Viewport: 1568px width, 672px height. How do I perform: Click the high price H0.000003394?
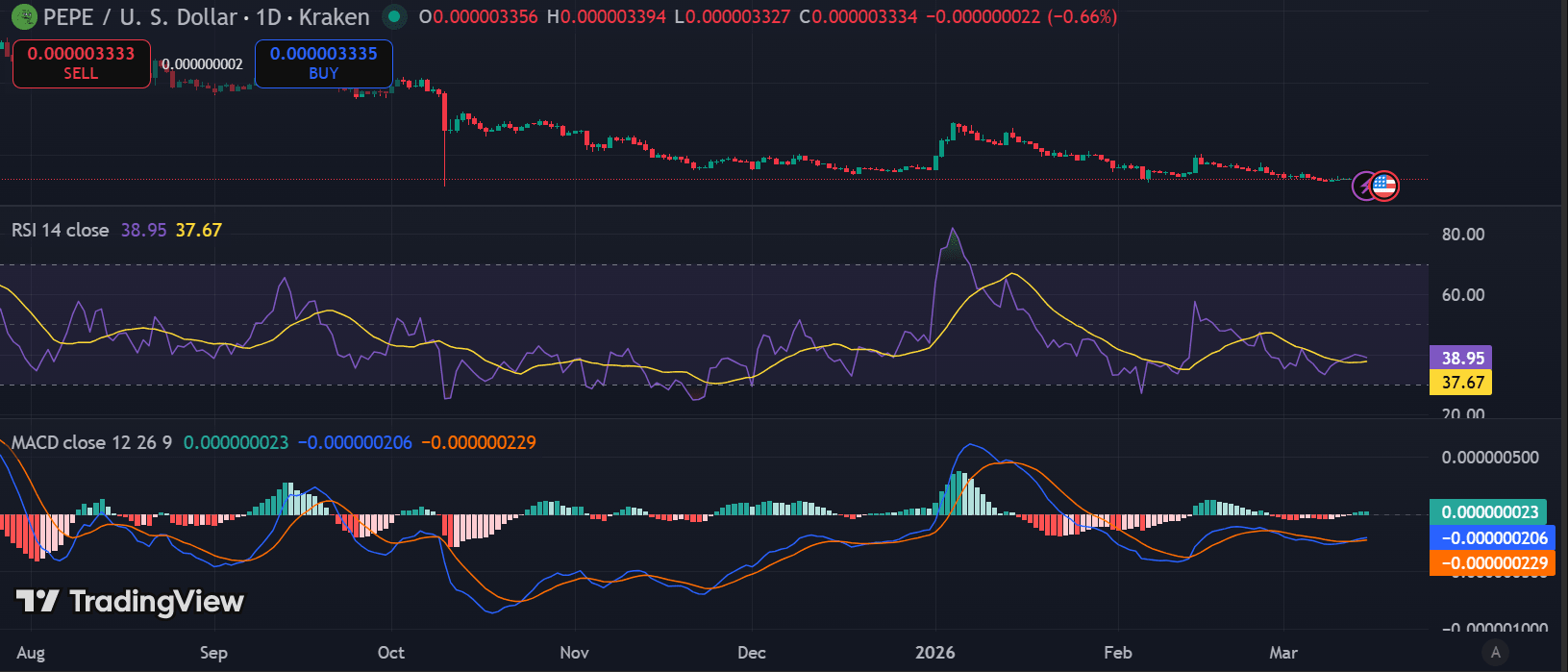point(606,16)
